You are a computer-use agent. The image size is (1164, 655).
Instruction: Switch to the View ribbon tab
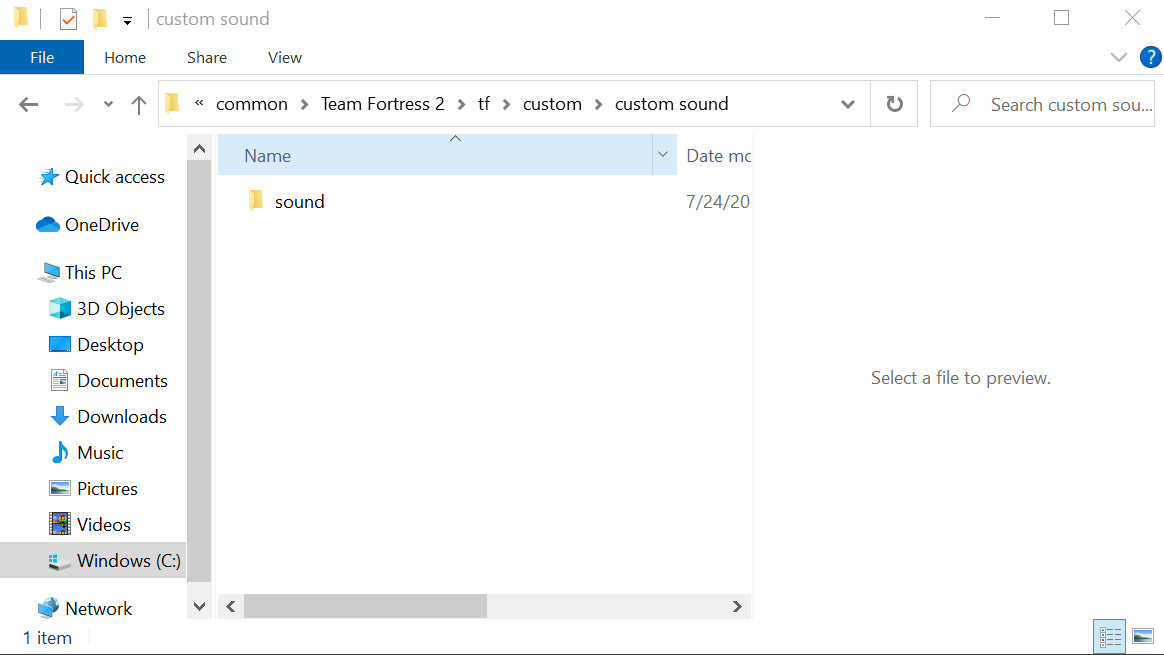pyautogui.click(x=284, y=57)
